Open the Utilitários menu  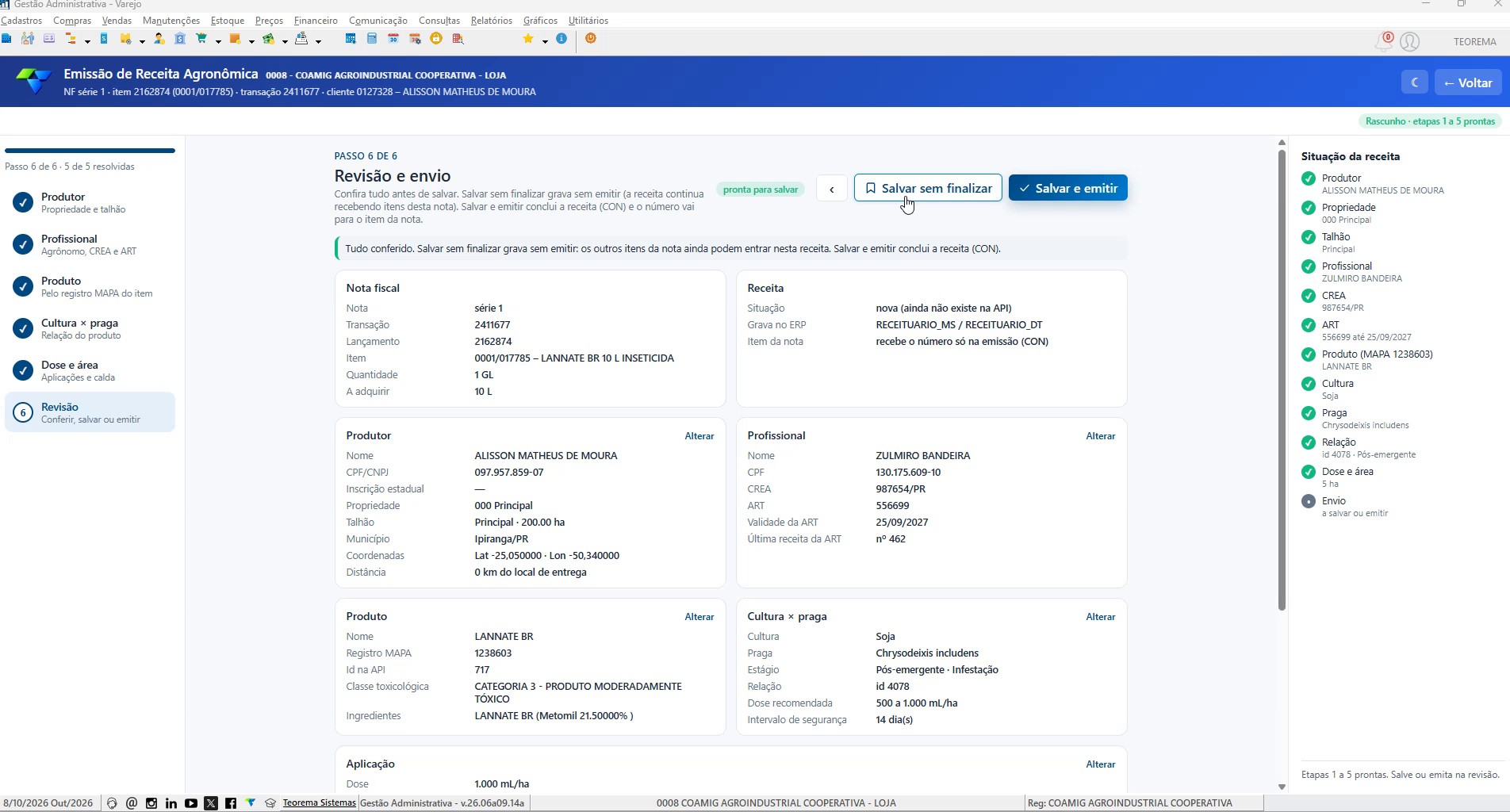coord(588,21)
